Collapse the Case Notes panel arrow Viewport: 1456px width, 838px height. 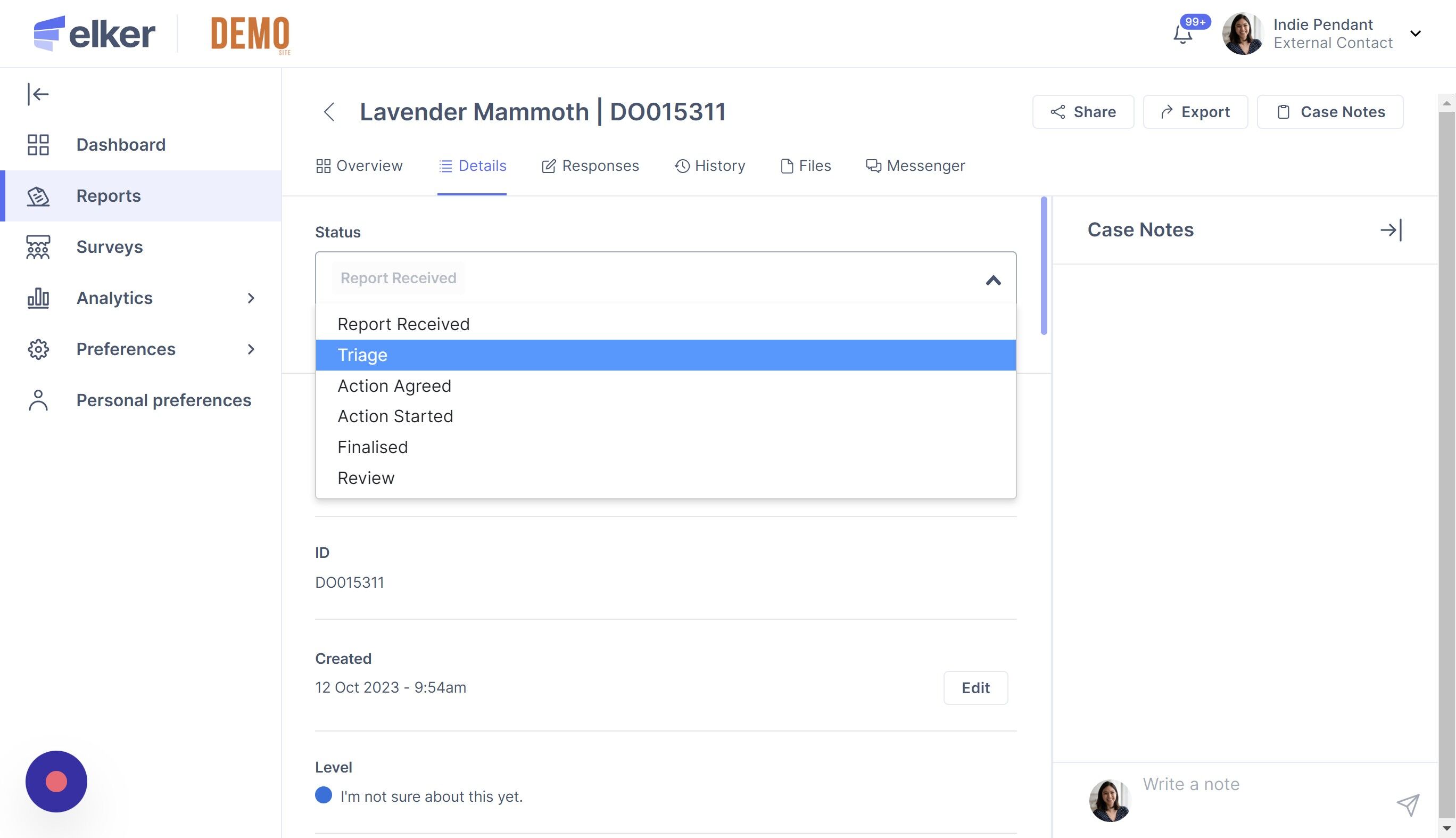coord(1391,230)
